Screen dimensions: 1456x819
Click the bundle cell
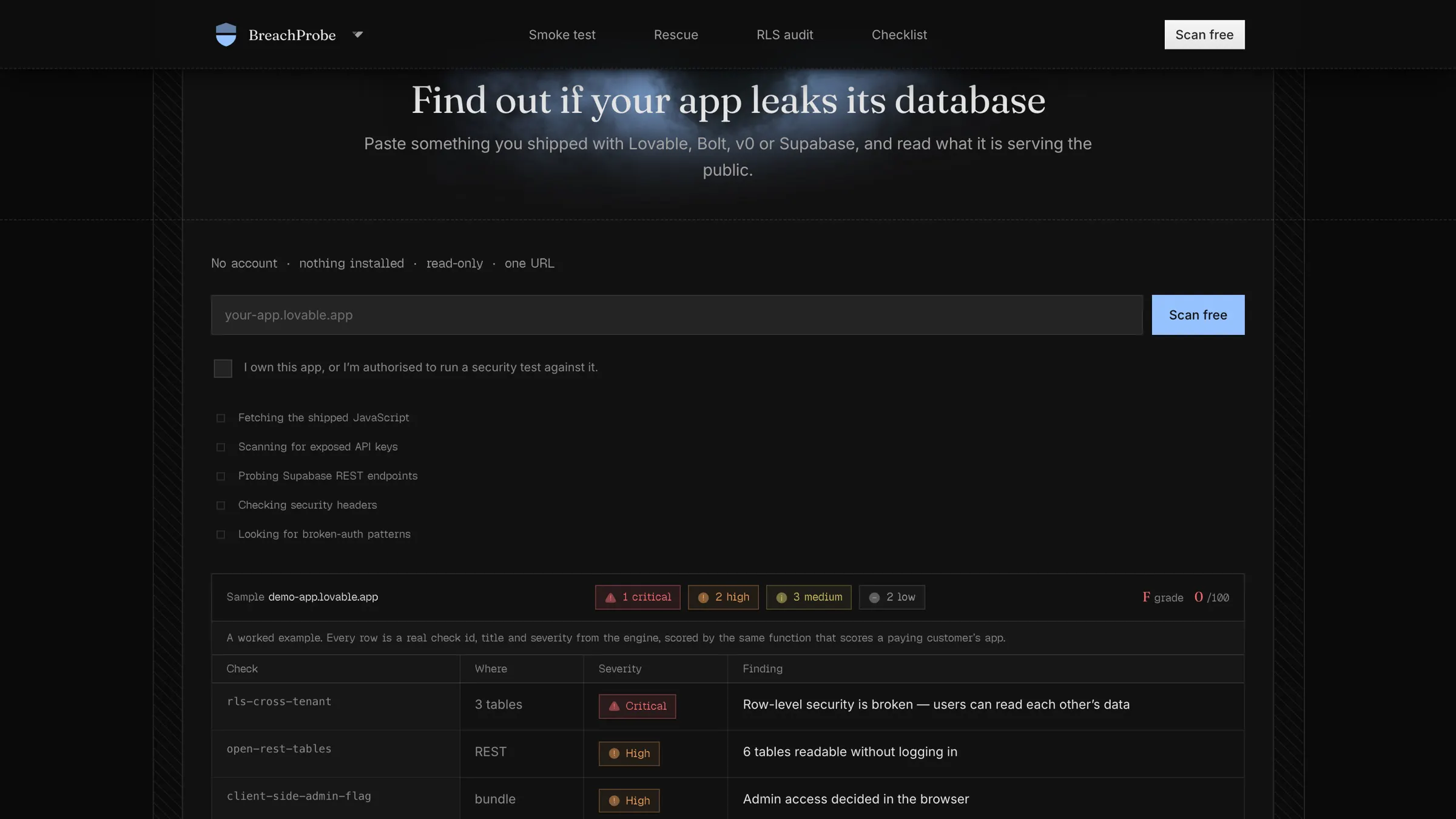point(495,799)
